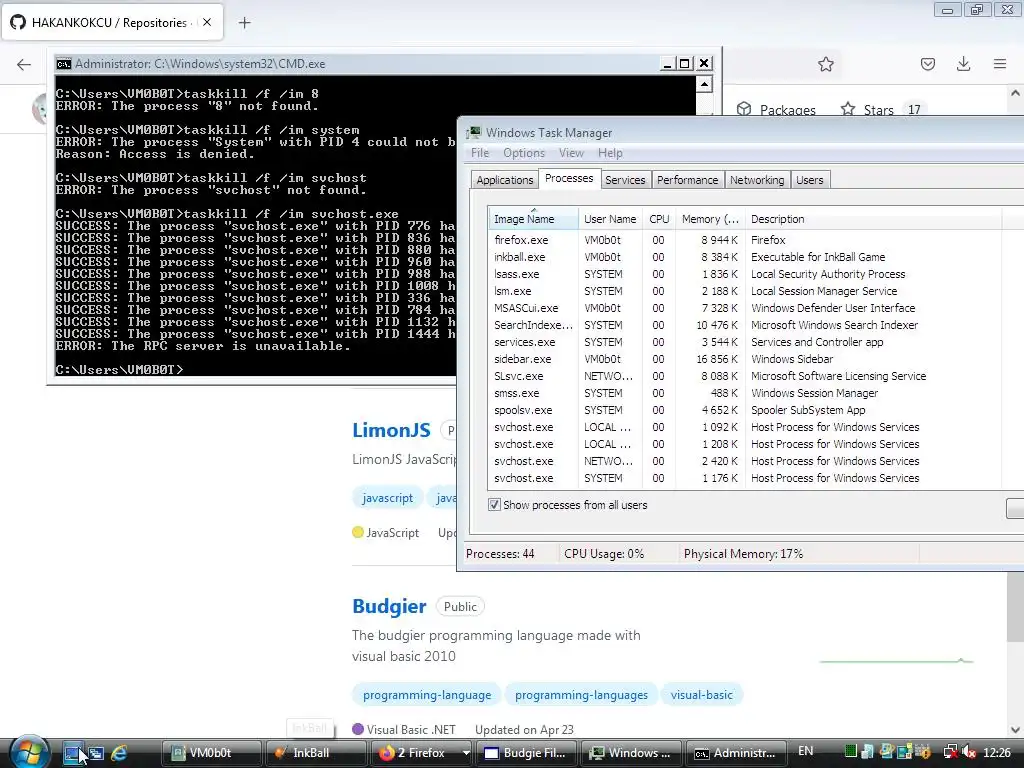
Task: Open the LimonJS repository link
Action: pyautogui.click(x=391, y=430)
